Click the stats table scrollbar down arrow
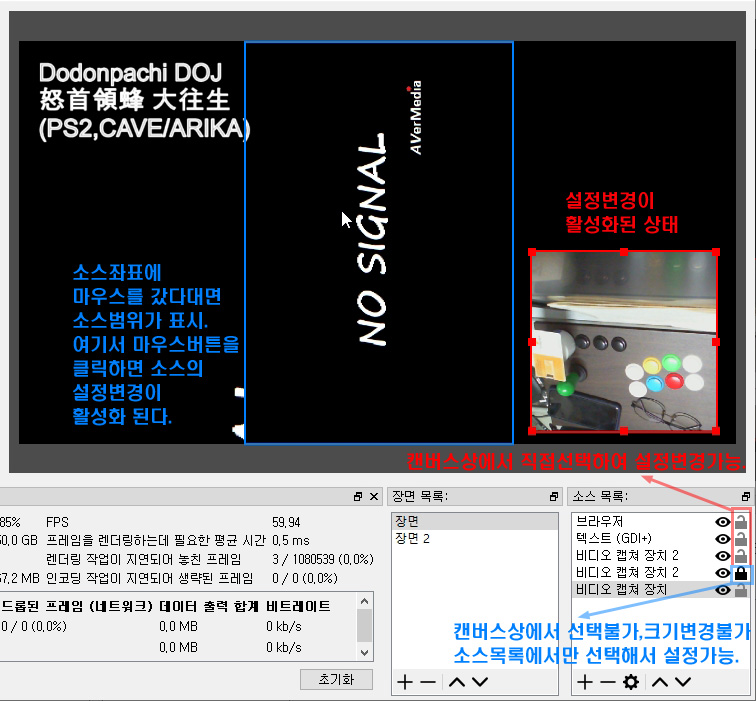Screen dimensions: 756x701 [364, 653]
